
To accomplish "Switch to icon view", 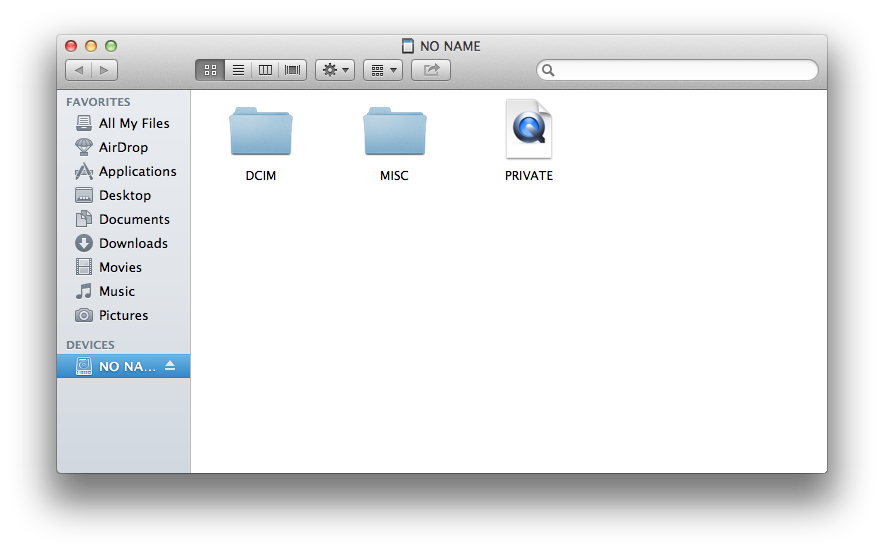I will click(210, 70).
